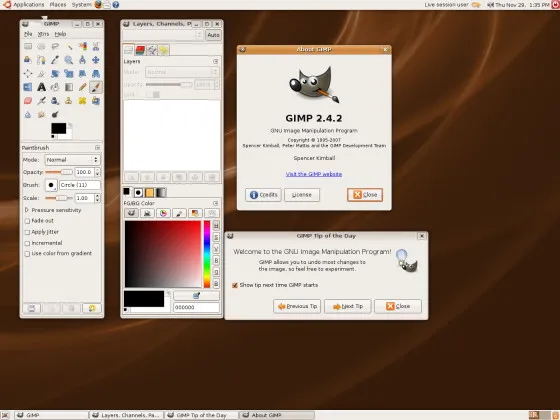
Task: Select the S radio button in color selector
Action: pyautogui.click(x=216, y=237)
